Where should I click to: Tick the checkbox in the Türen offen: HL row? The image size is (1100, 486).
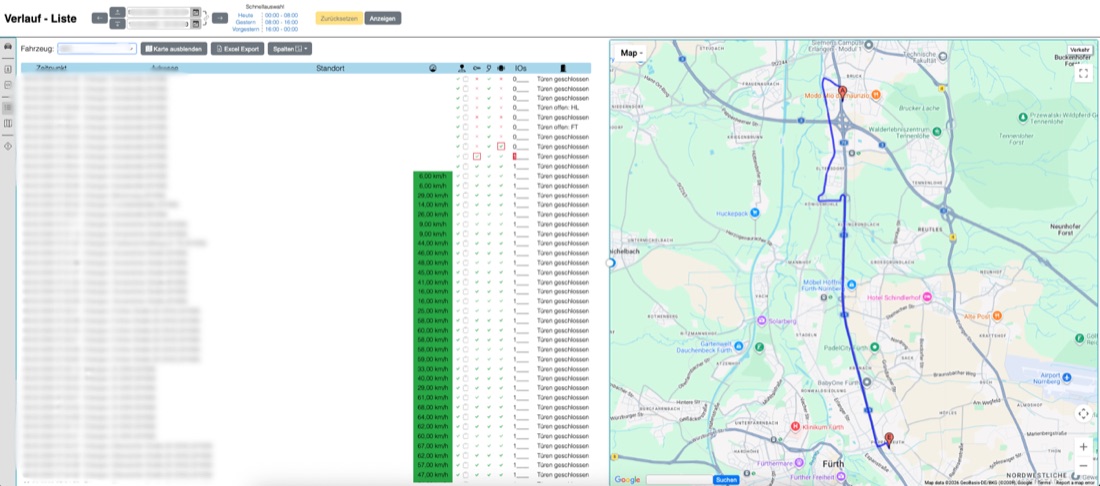[x=466, y=108]
